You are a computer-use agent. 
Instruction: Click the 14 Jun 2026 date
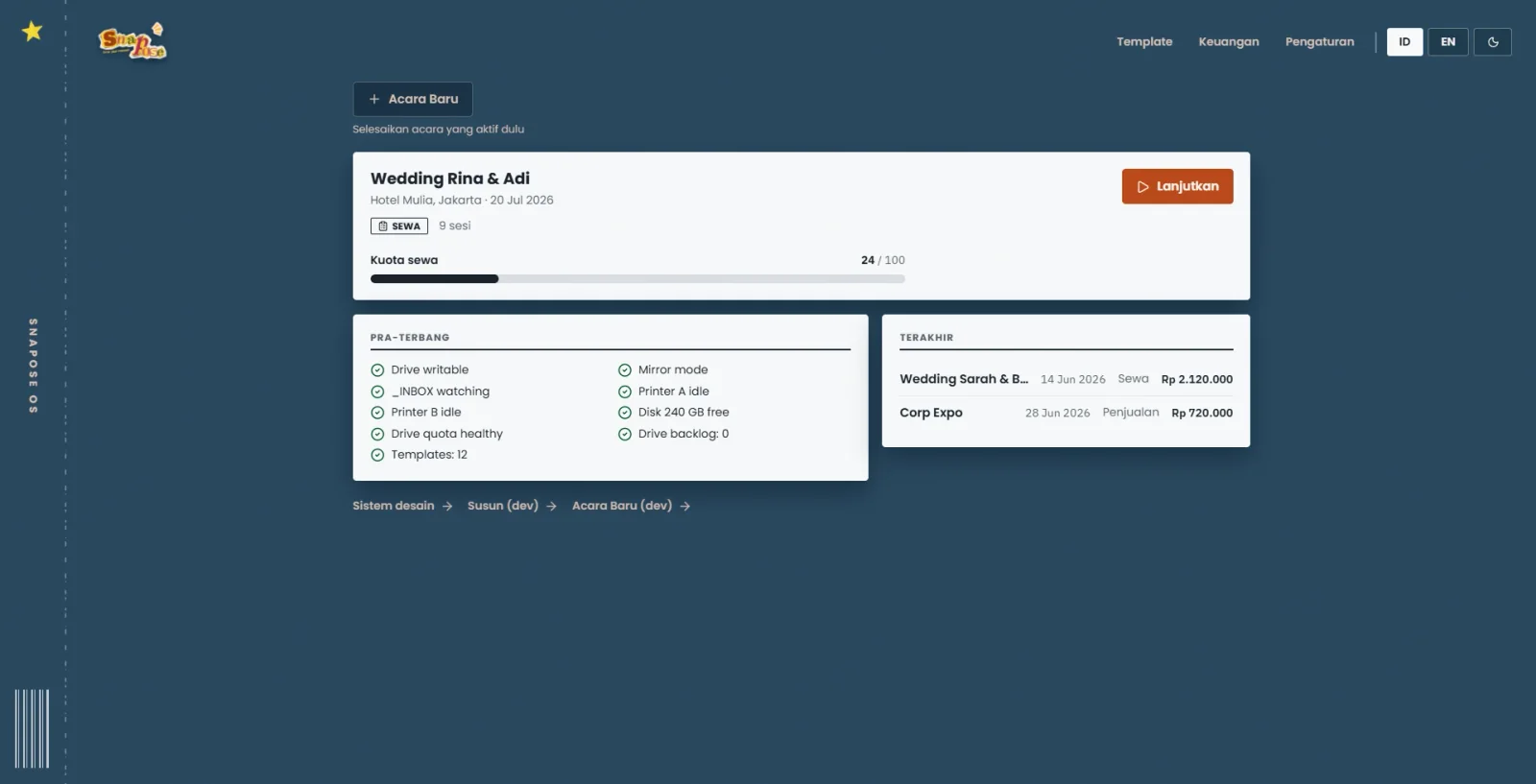(1073, 380)
